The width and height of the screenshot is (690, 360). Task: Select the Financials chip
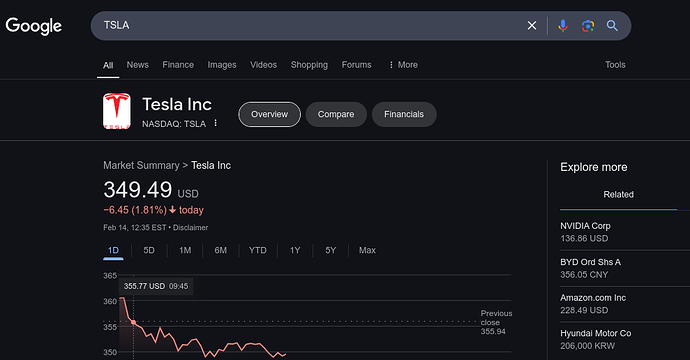click(x=404, y=114)
